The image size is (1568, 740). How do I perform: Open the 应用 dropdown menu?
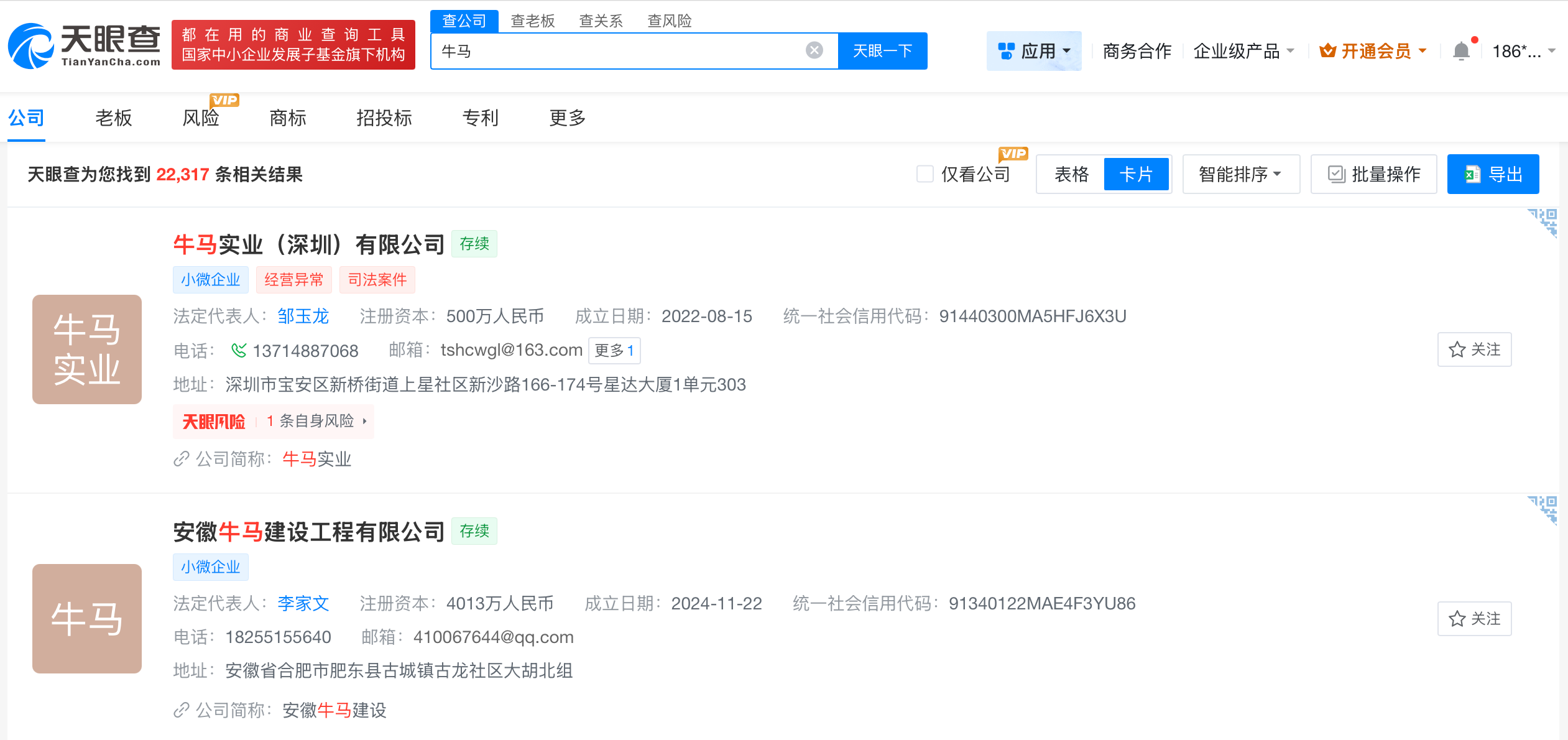tap(1034, 51)
